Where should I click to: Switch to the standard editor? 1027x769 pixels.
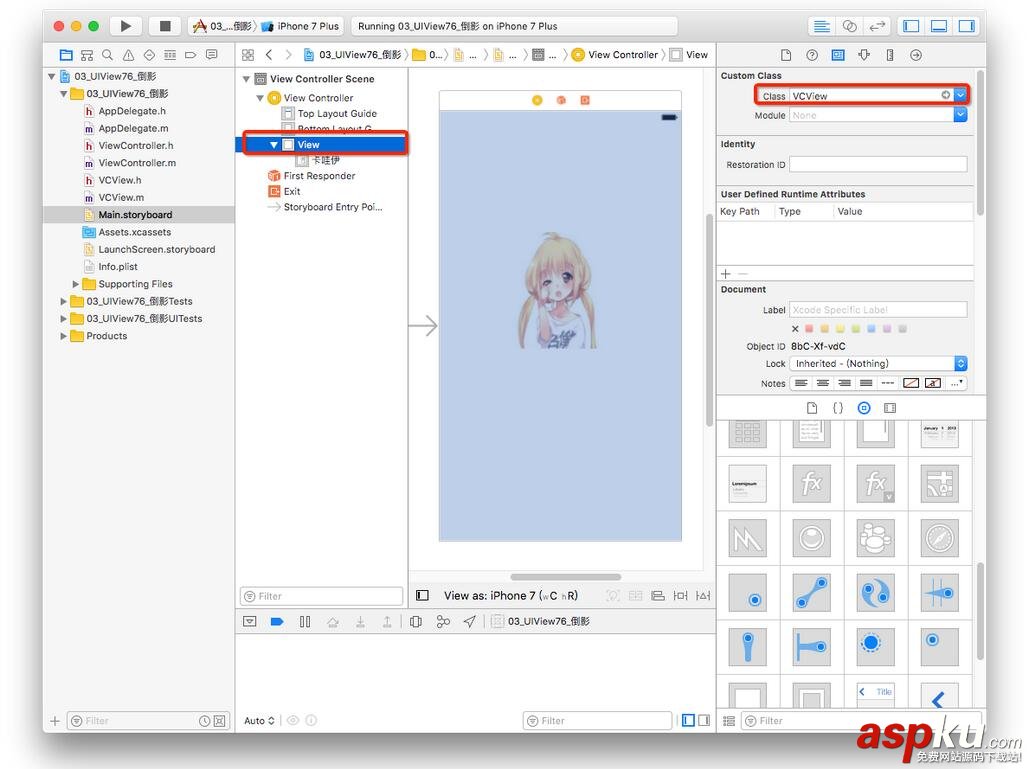821,26
